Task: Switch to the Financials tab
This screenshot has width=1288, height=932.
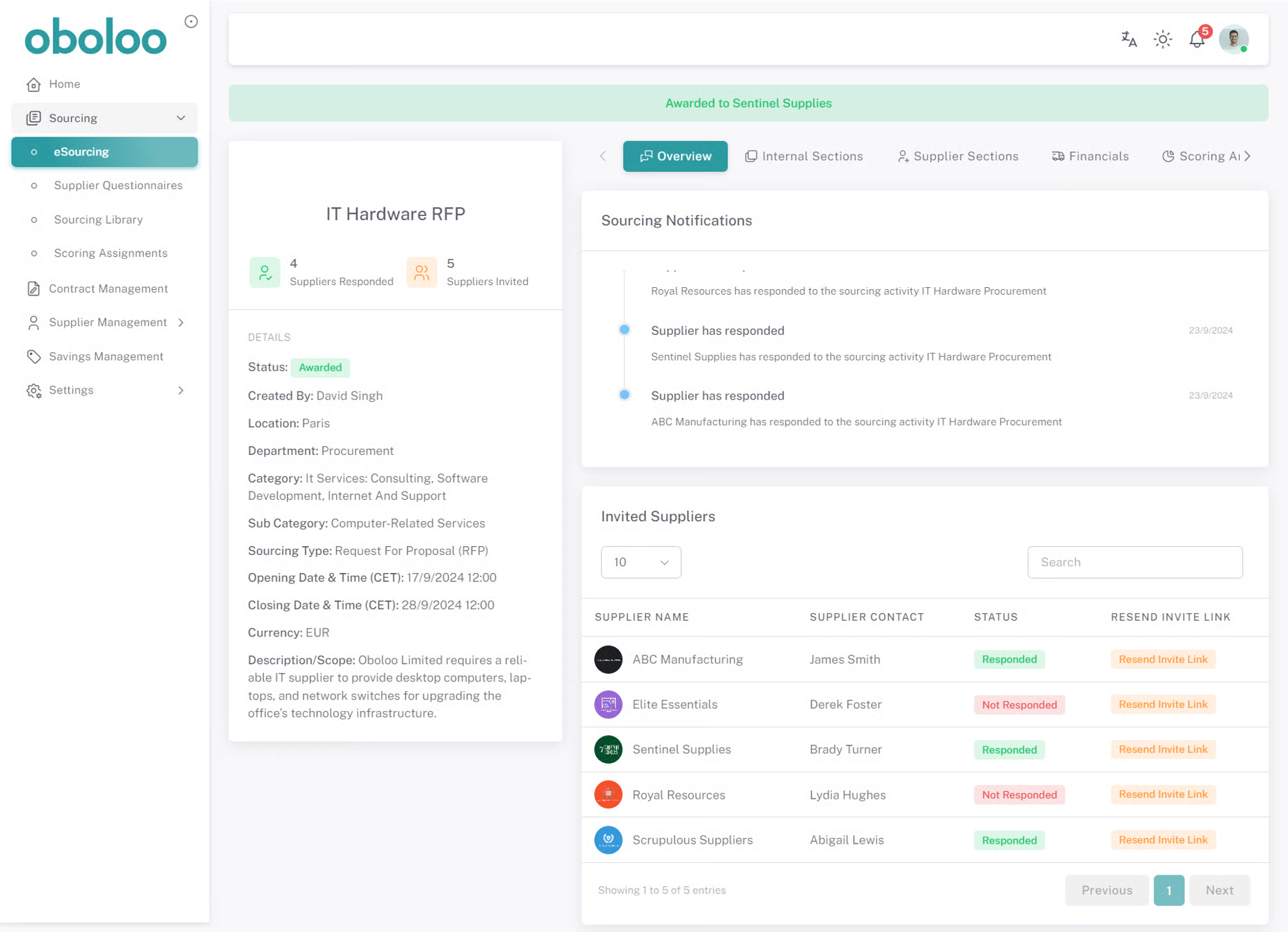Action: click(1091, 156)
